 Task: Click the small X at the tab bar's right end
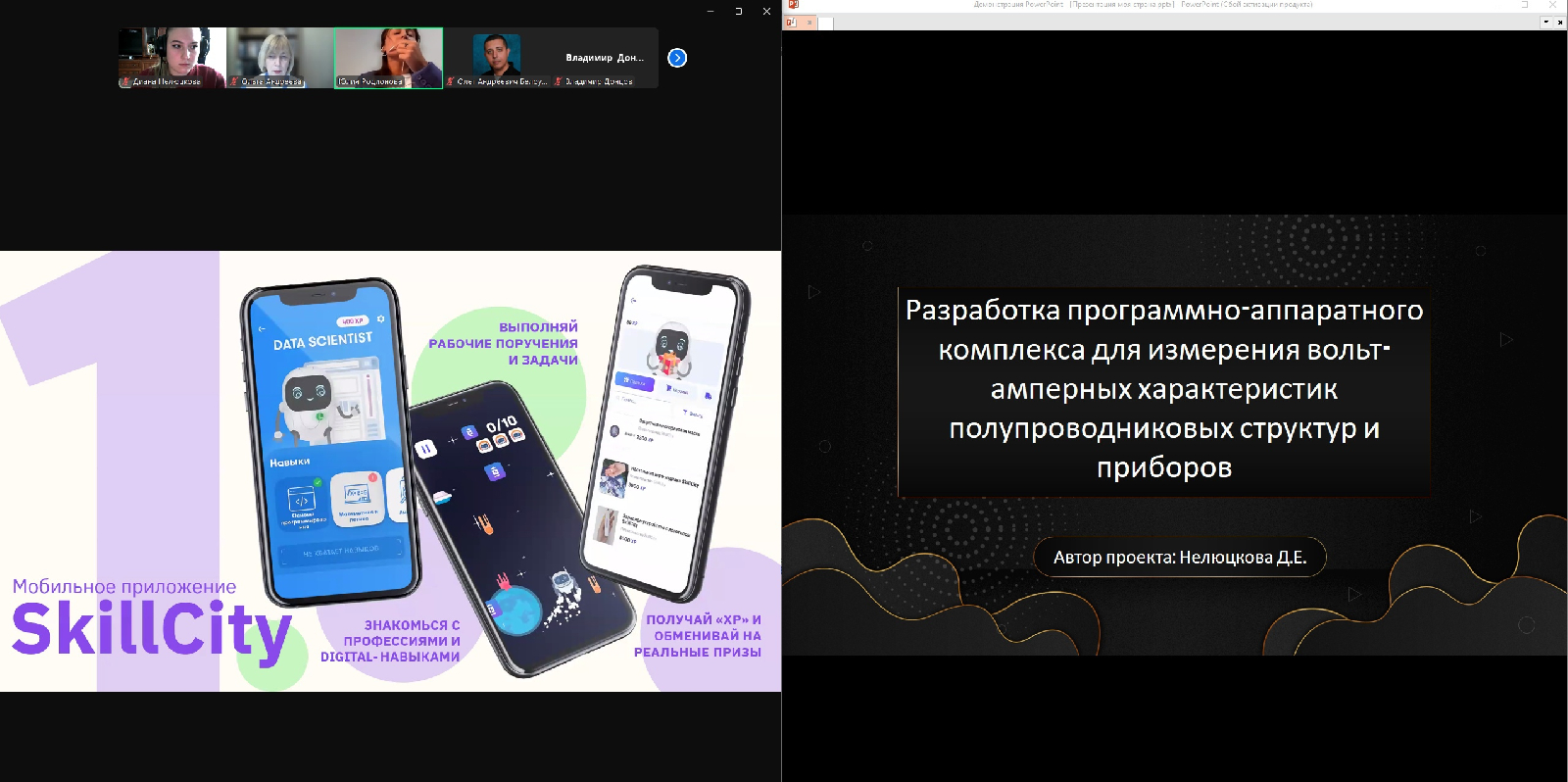point(1560,23)
